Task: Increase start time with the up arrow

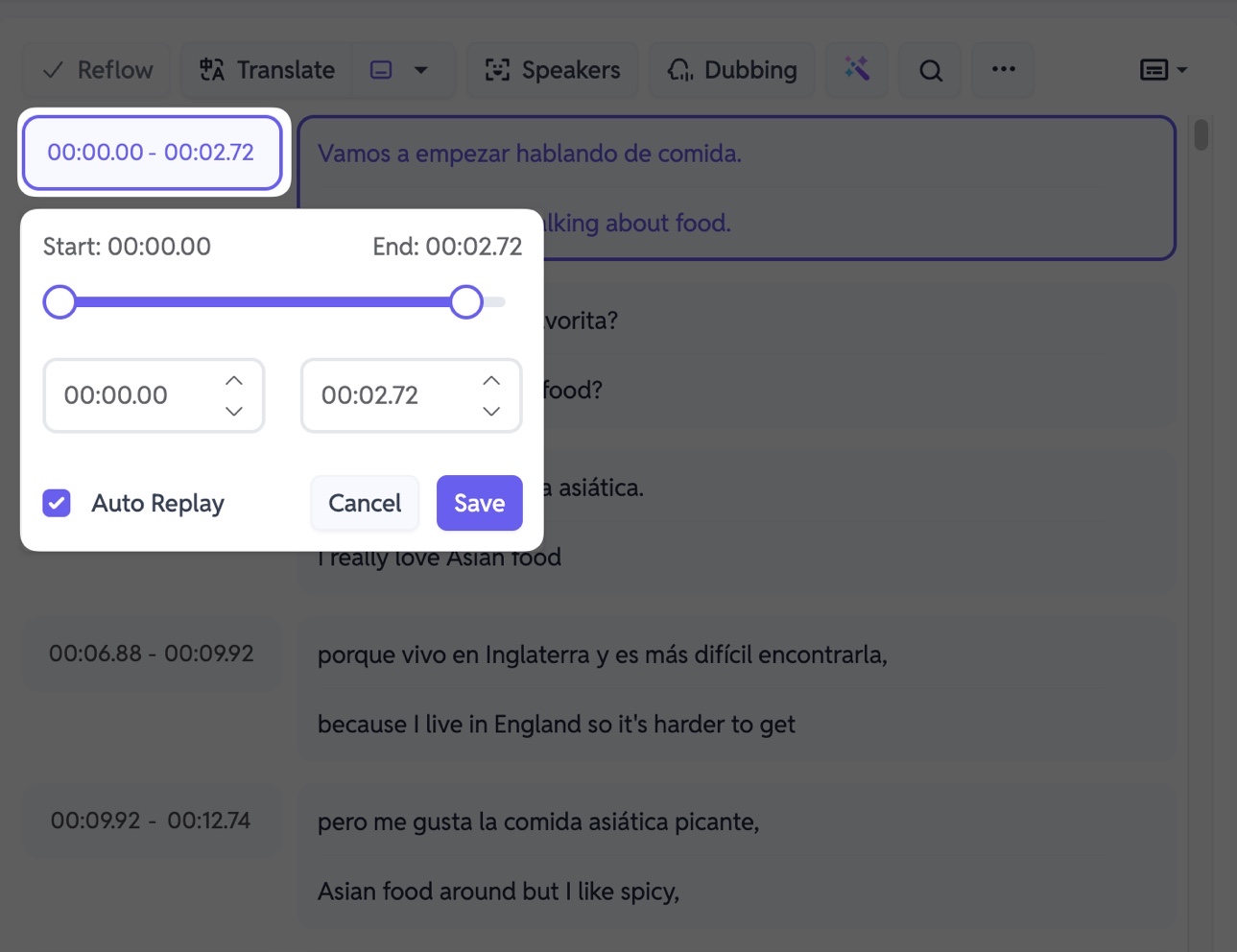Action: pyautogui.click(x=234, y=381)
